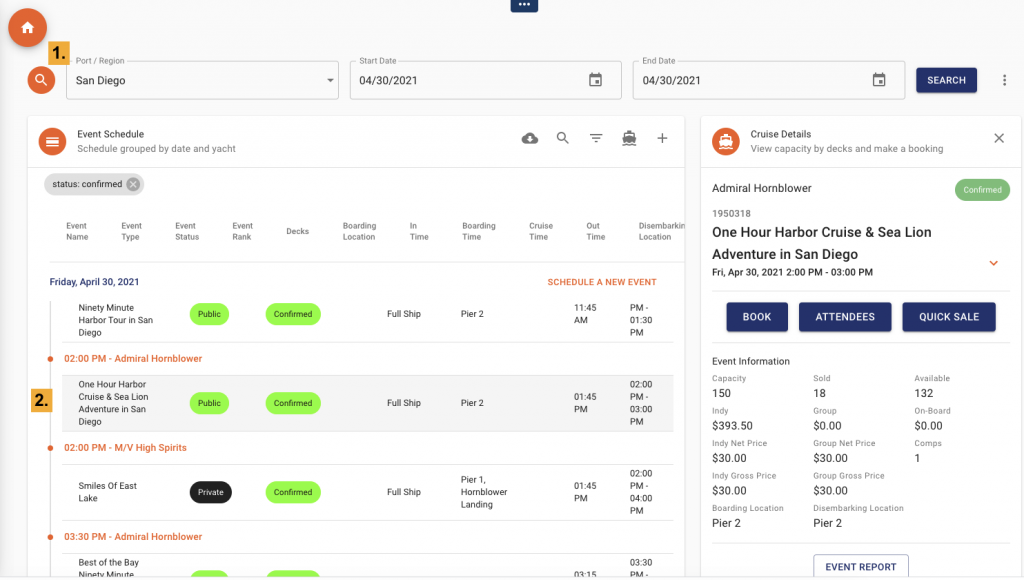Click SCHEDULE A NEW EVENT link
Image resolution: width=1024 pixels, height=580 pixels.
pos(601,282)
